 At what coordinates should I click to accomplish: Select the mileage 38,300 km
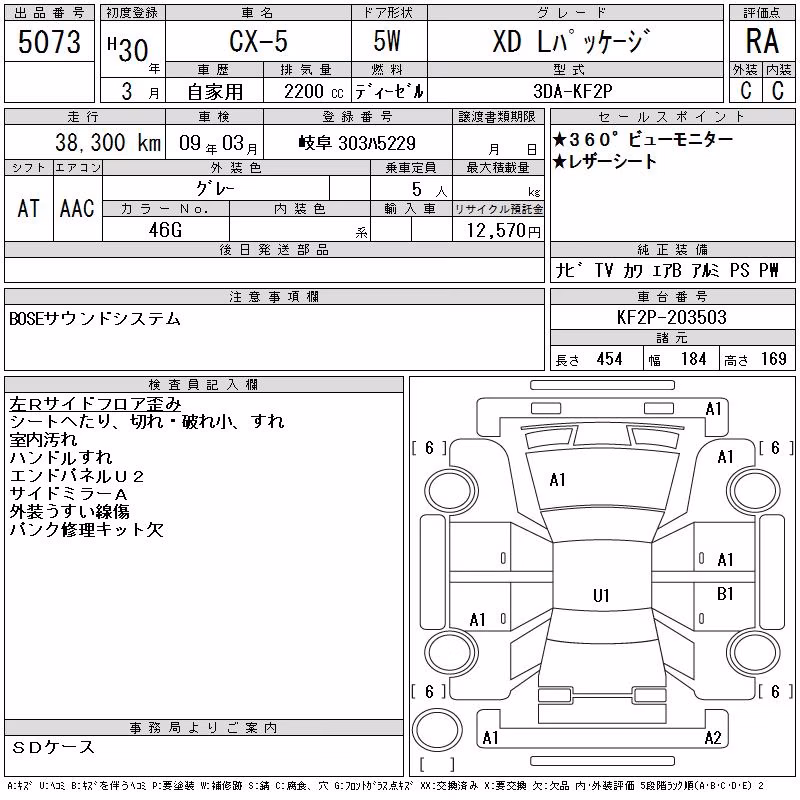pyautogui.click(x=108, y=142)
